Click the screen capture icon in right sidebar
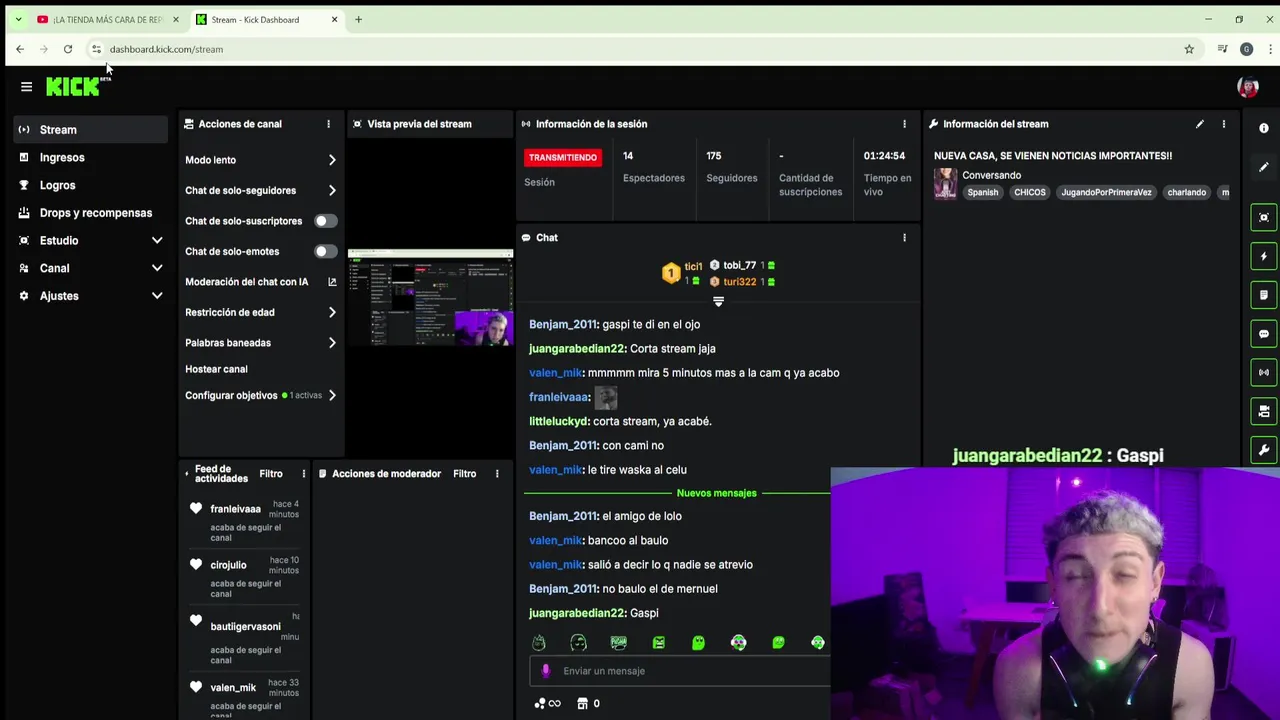 coord(1264,217)
